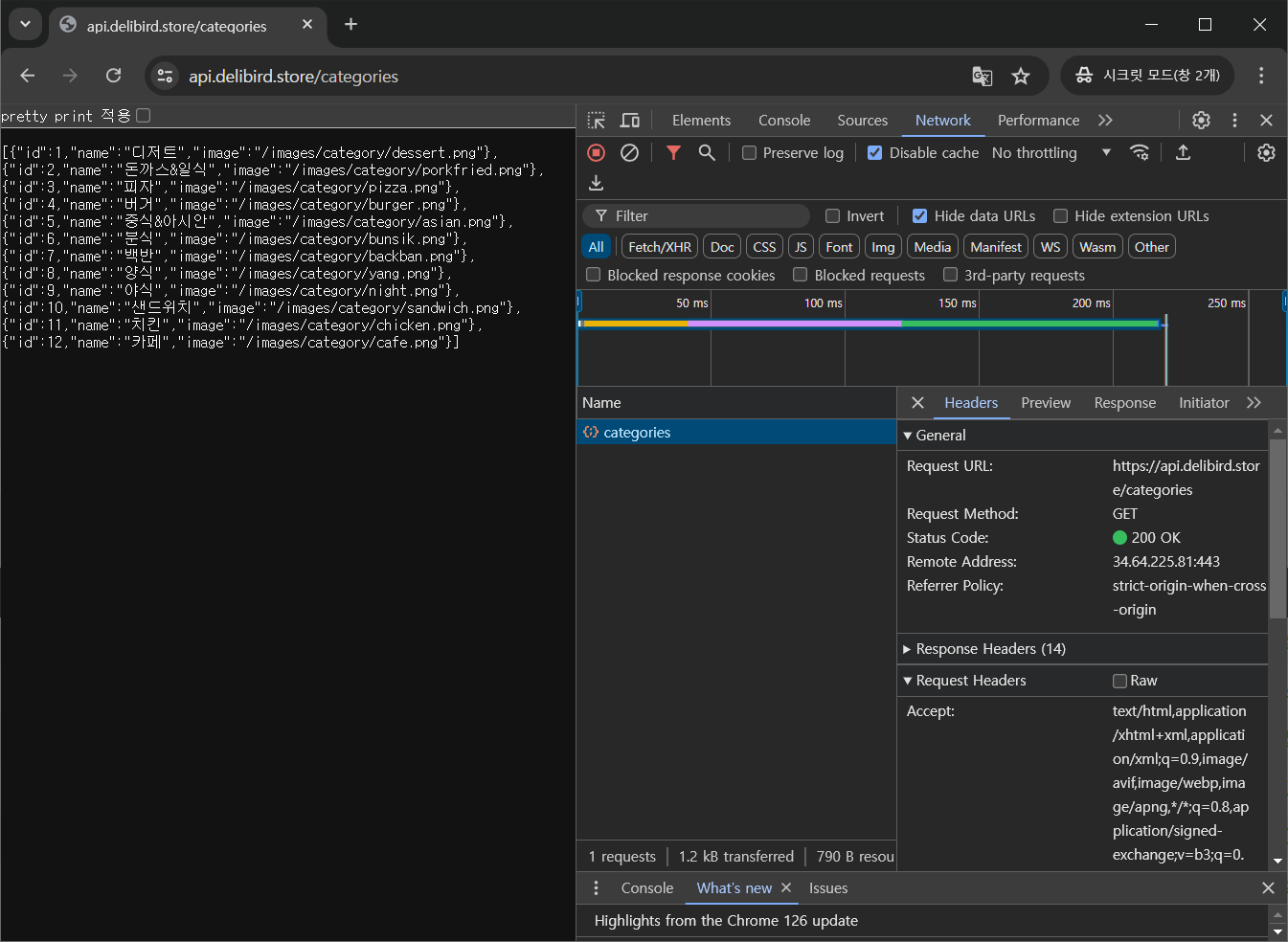Click the red filter funnel icon
Screen dimensions: 1288x942
tap(673, 153)
